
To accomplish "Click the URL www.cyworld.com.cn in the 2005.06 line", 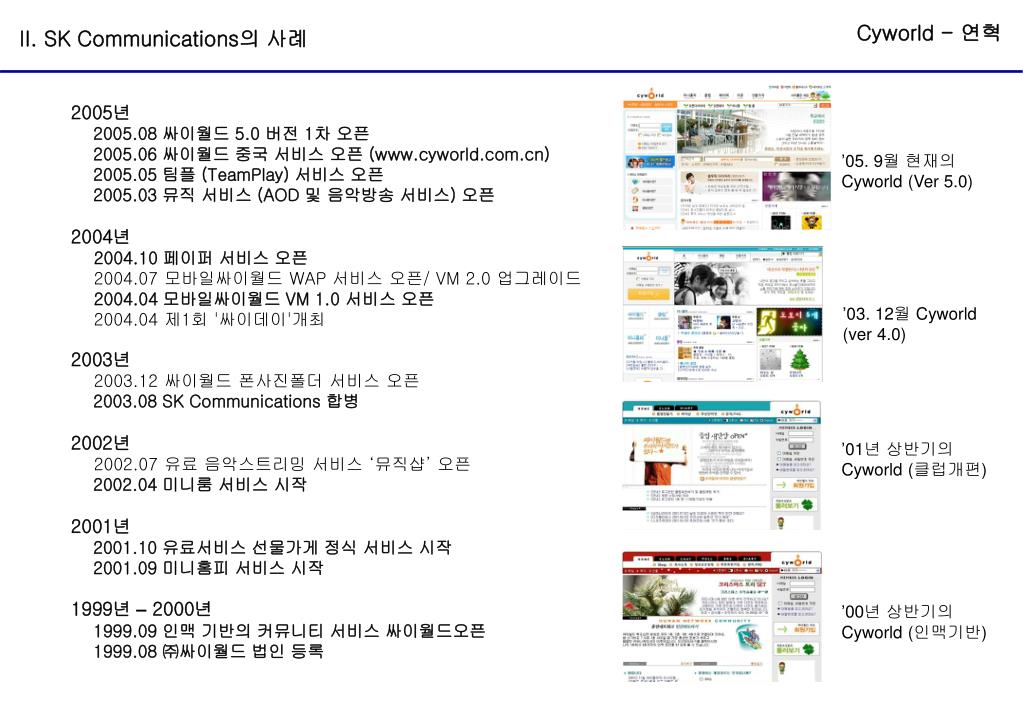I will [x=462, y=154].
